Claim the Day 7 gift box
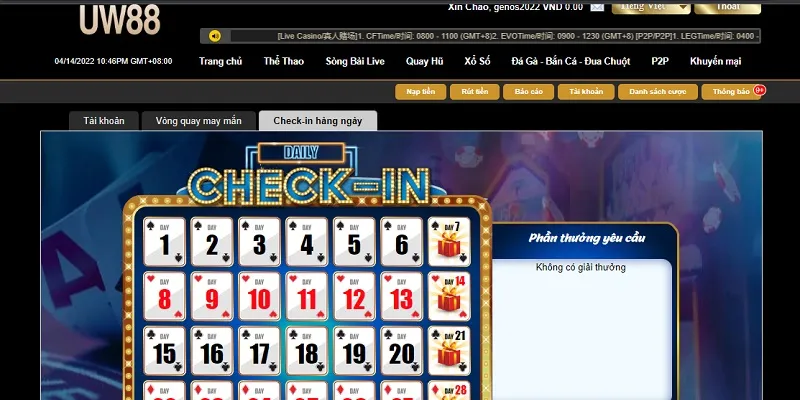Viewport: 800px width, 400px height. coord(449,242)
